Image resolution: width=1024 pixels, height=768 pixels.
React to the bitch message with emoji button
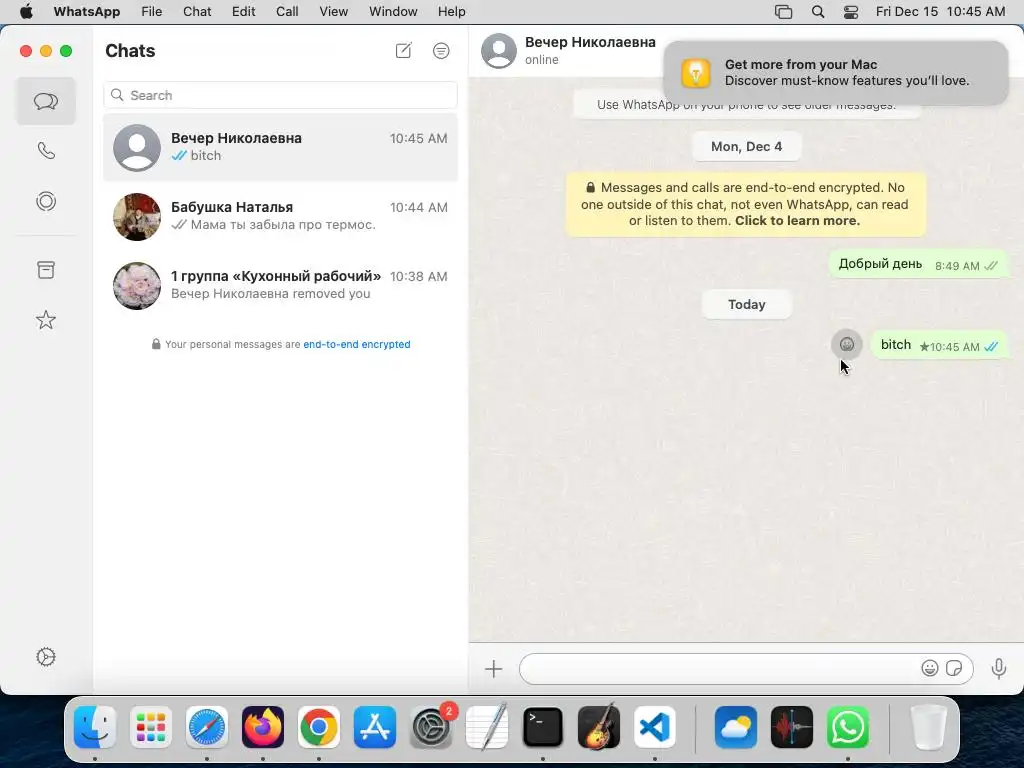[x=847, y=344]
